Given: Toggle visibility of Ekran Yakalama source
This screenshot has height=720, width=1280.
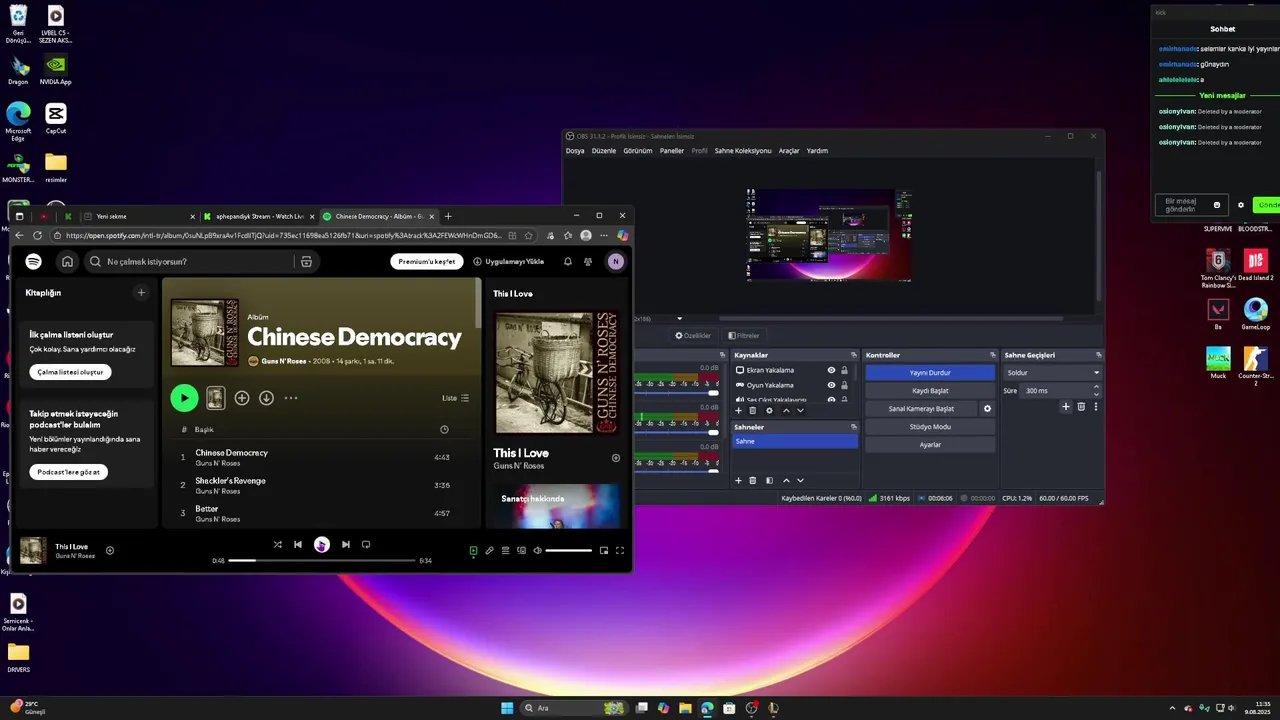Looking at the screenshot, I should click(x=831, y=370).
